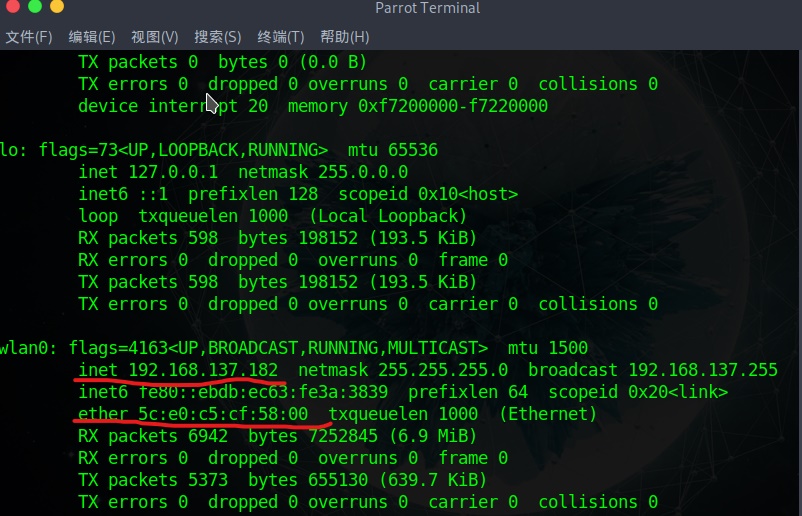This screenshot has width=802, height=516.
Task: Click the scopeid 0x20<link> text
Action: (x=638, y=392)
